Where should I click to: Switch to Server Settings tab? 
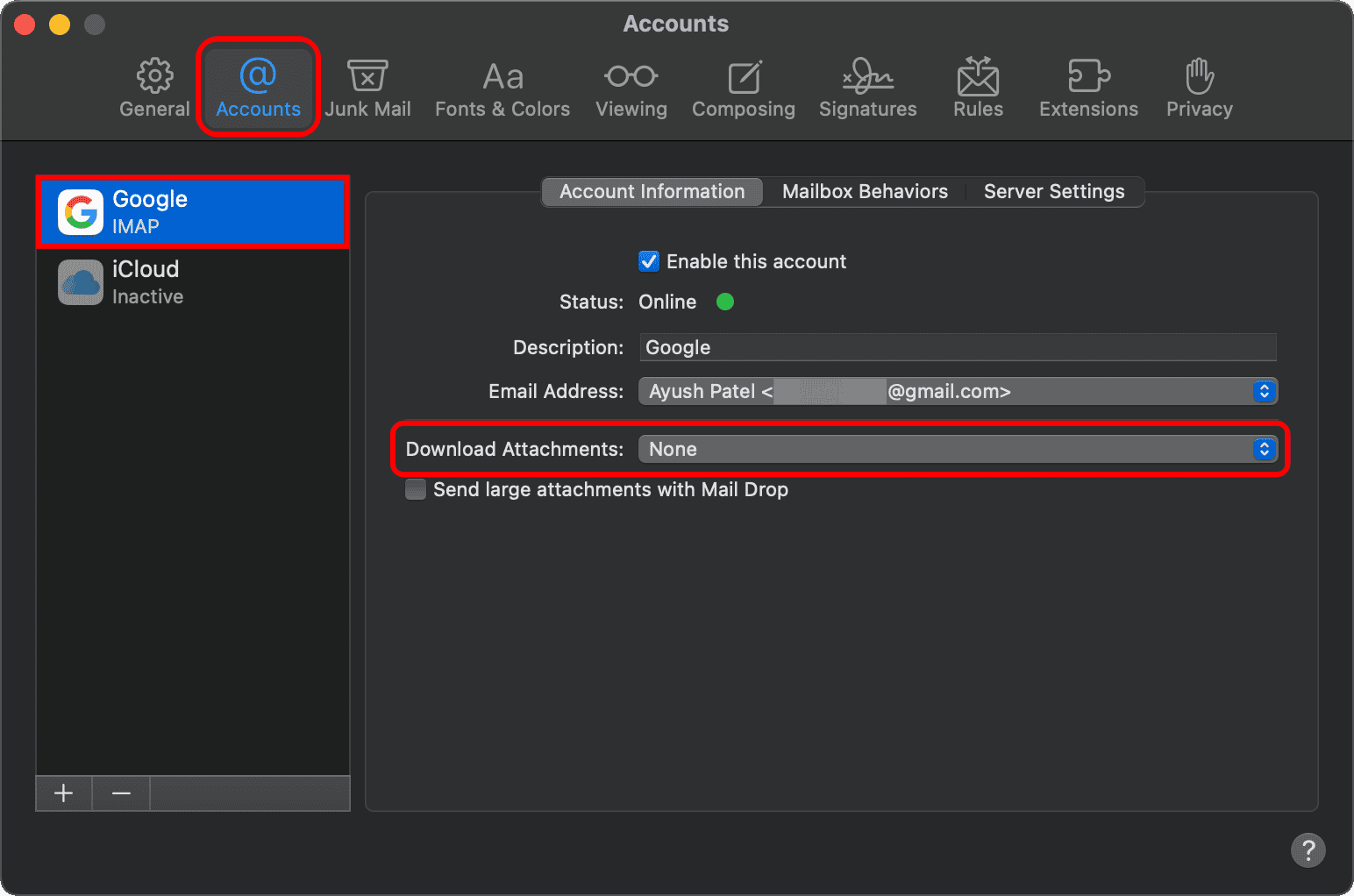point(1053,191)
